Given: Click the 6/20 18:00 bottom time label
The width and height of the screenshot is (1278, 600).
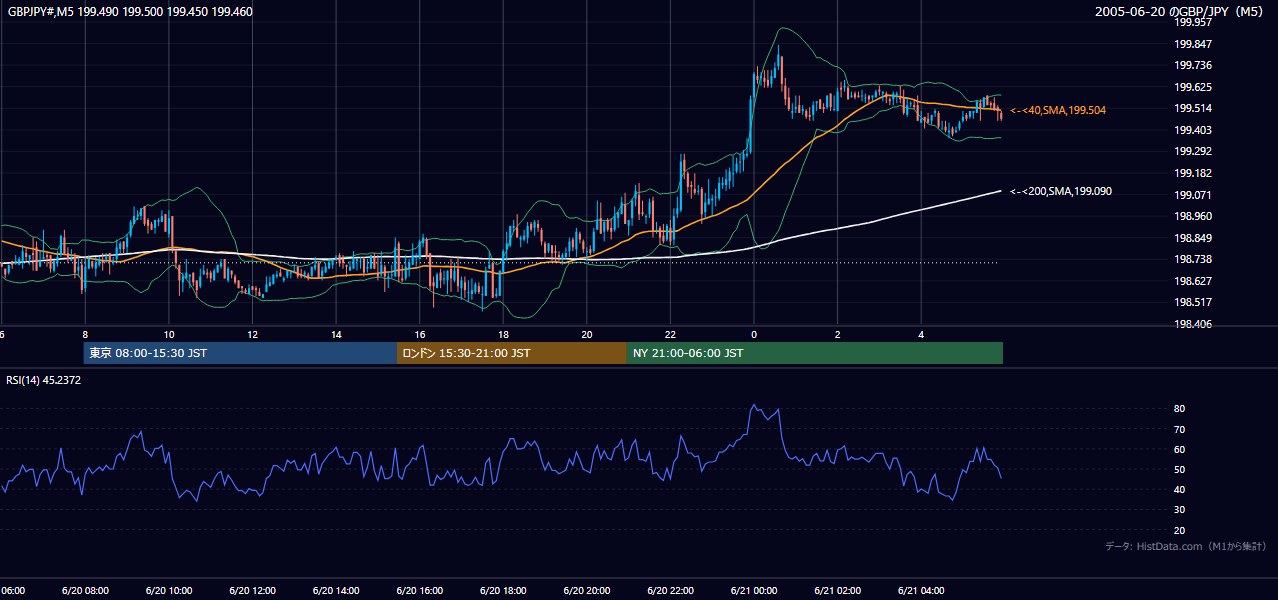Looking at the screenshot, I should pyautogui.click(x=503, y=591).
